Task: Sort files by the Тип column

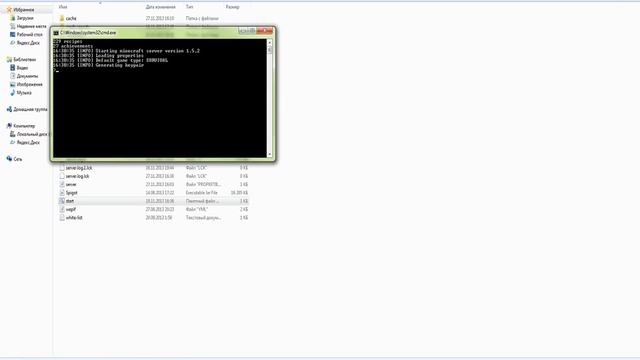Action: coord(189,7)
